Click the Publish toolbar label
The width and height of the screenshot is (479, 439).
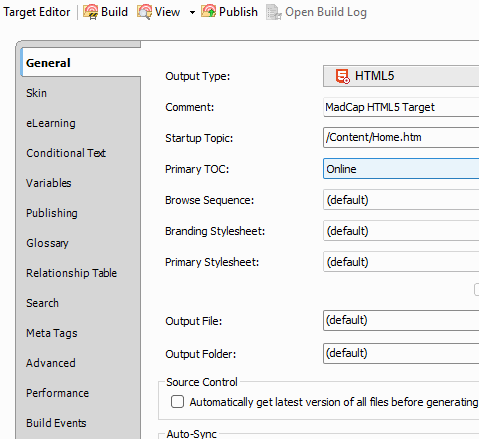[238, 12]
